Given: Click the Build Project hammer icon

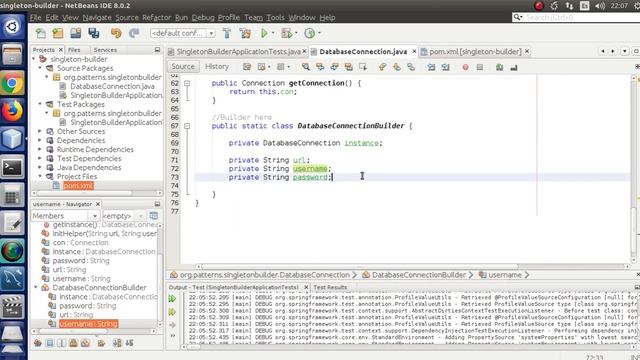Looking at the screenshot, I should click(227, 33).
